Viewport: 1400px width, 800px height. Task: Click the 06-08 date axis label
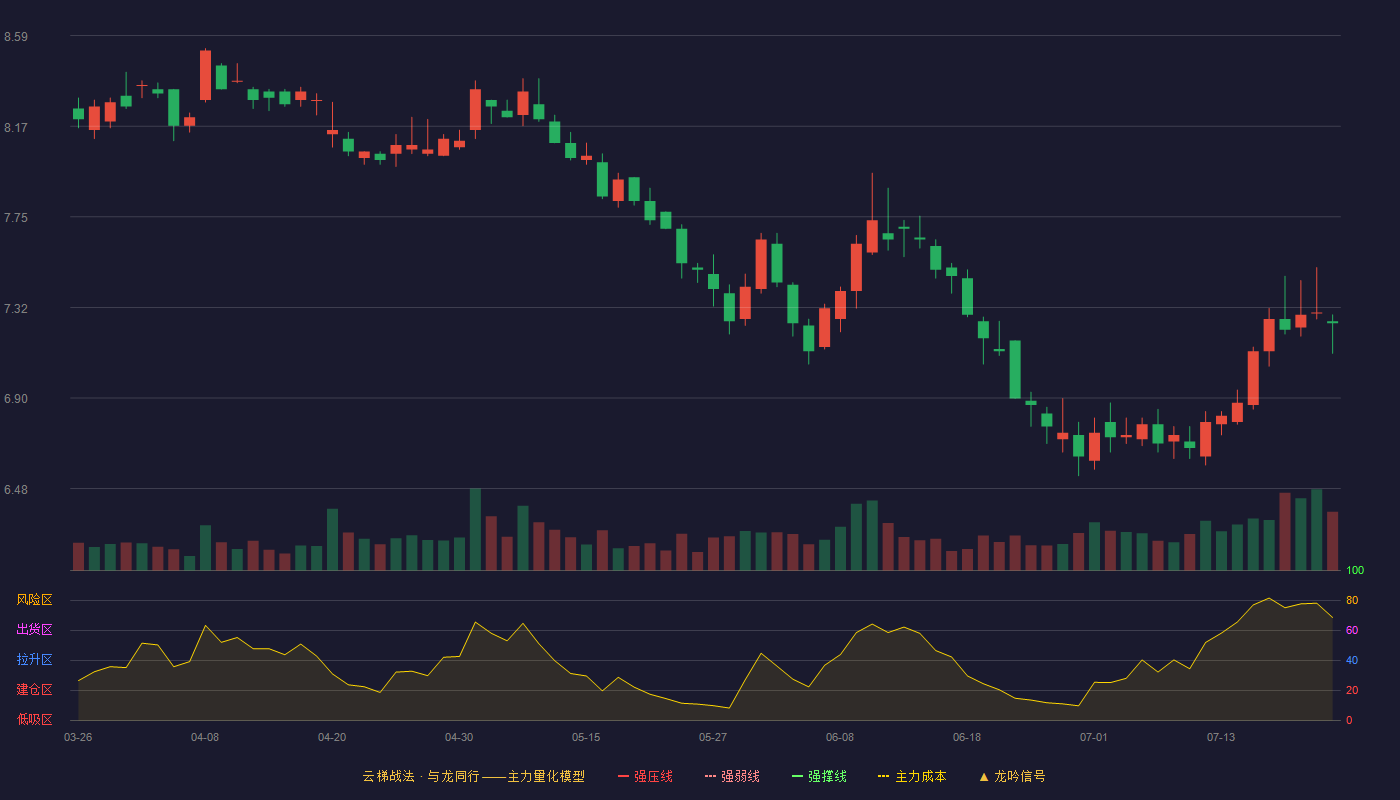pos(840,737)
